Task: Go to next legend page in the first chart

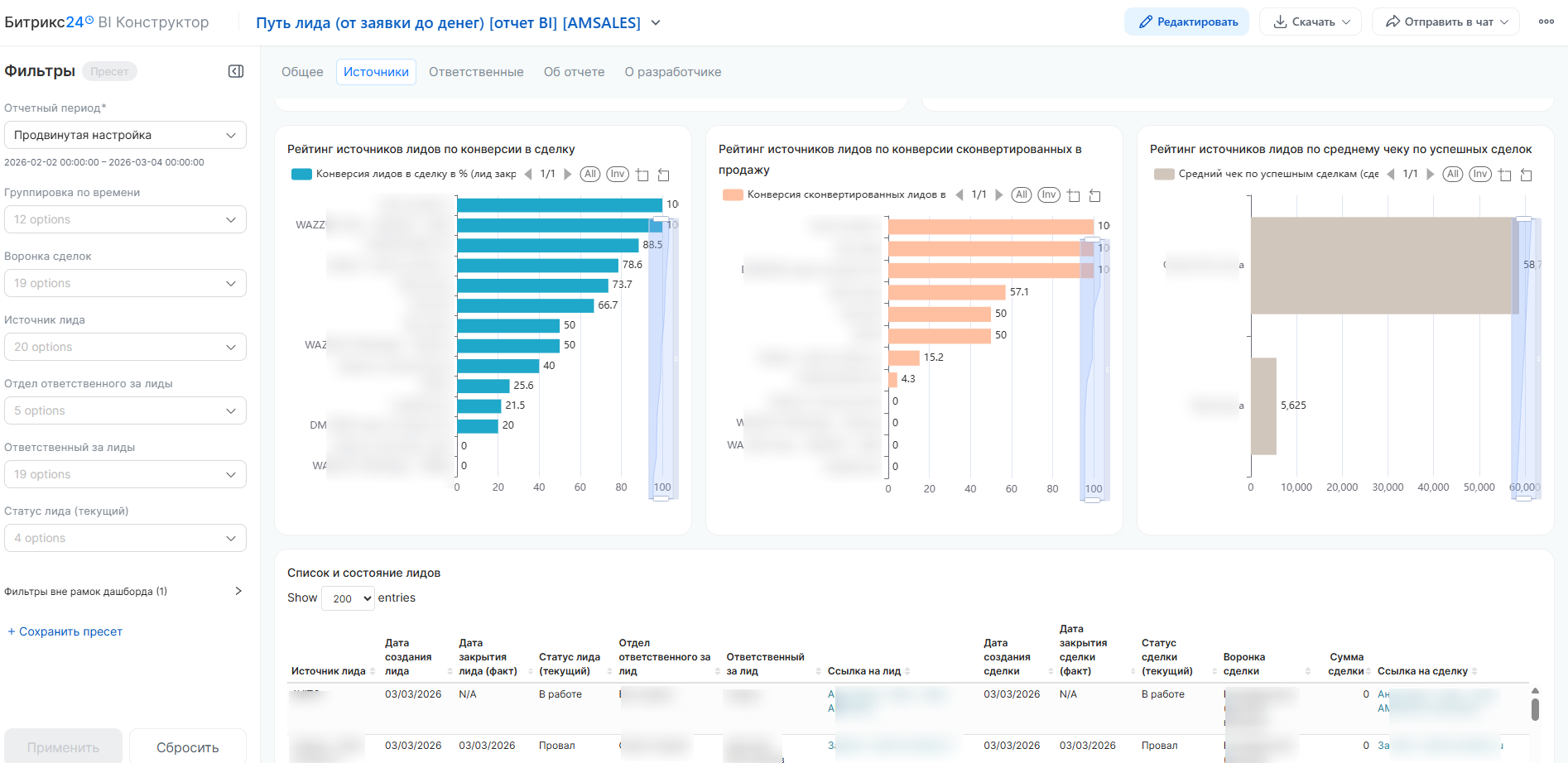Action: 568,175
